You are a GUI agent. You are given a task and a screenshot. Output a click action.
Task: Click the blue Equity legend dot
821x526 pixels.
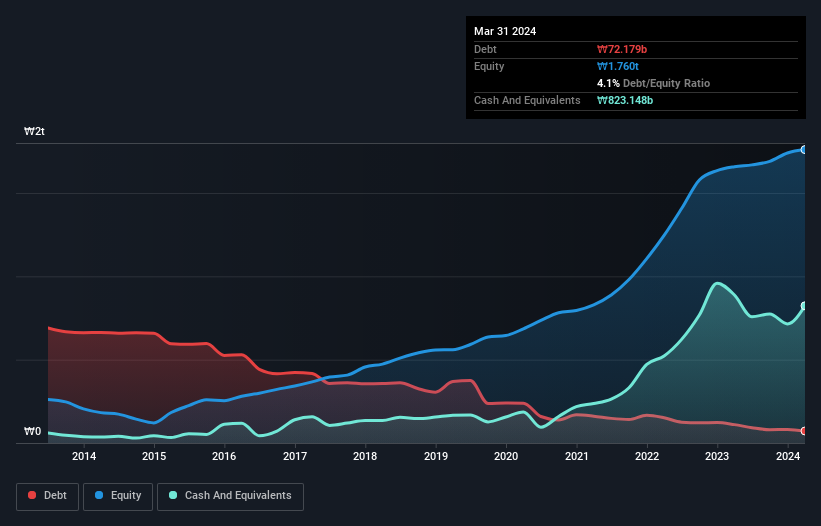click(x=99, y=495)
